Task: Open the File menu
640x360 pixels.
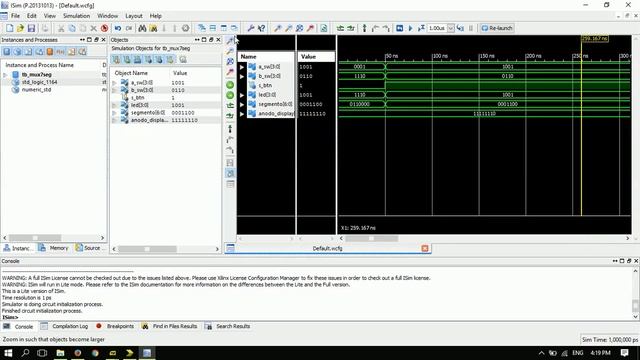Action: pyautogui.click(x=16, y=16)
